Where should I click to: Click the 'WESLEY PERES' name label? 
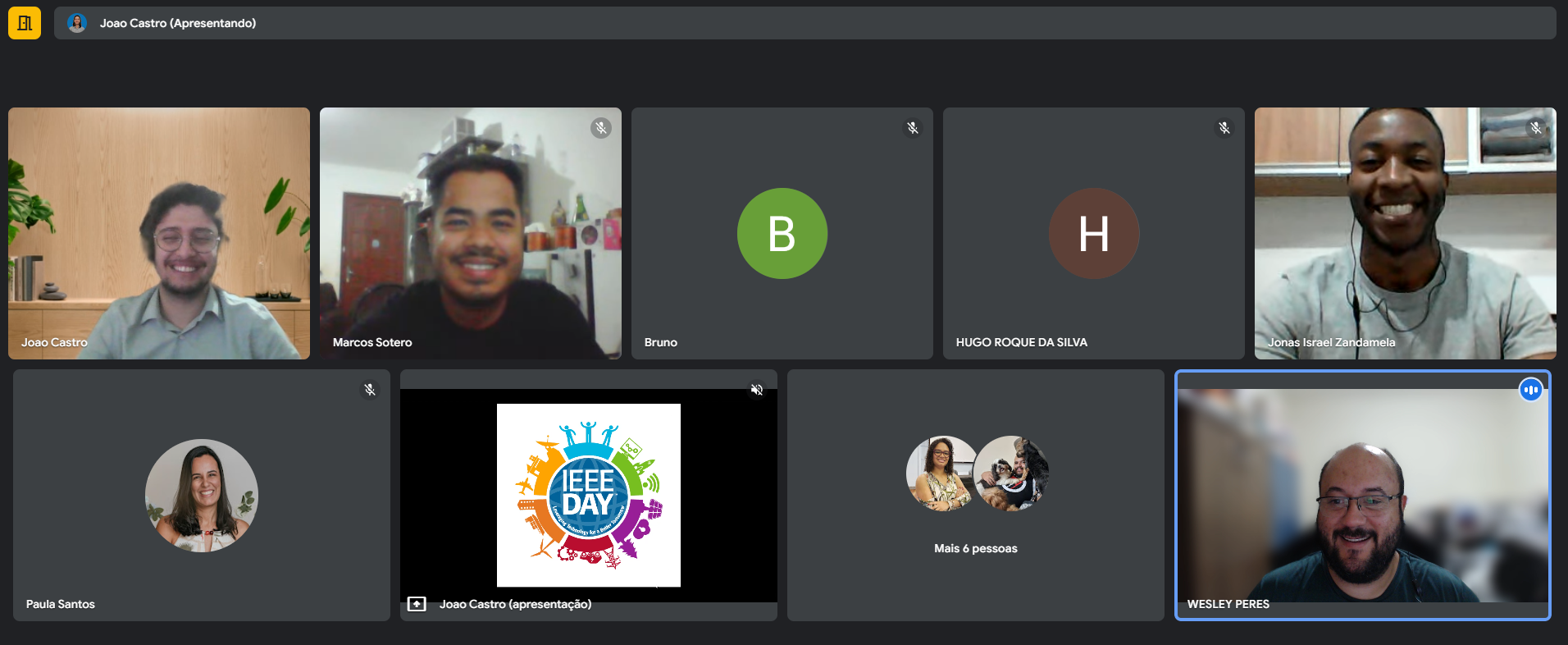point(1228,604)
